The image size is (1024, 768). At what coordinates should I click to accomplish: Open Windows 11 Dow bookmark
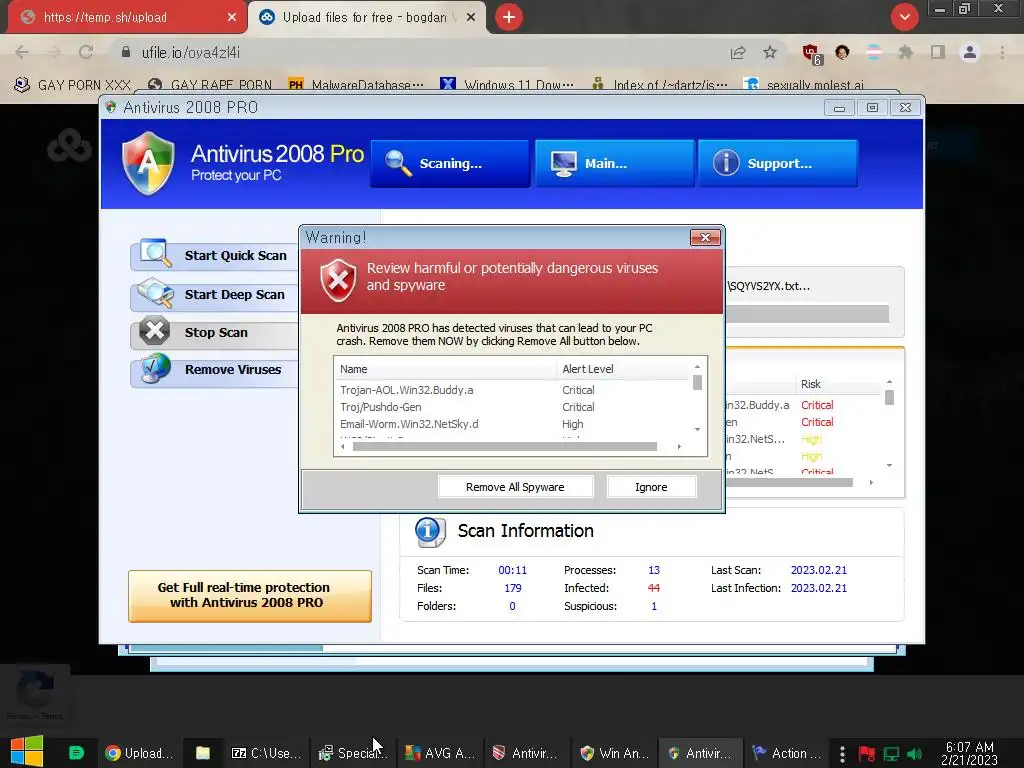[x=507, y=85]
